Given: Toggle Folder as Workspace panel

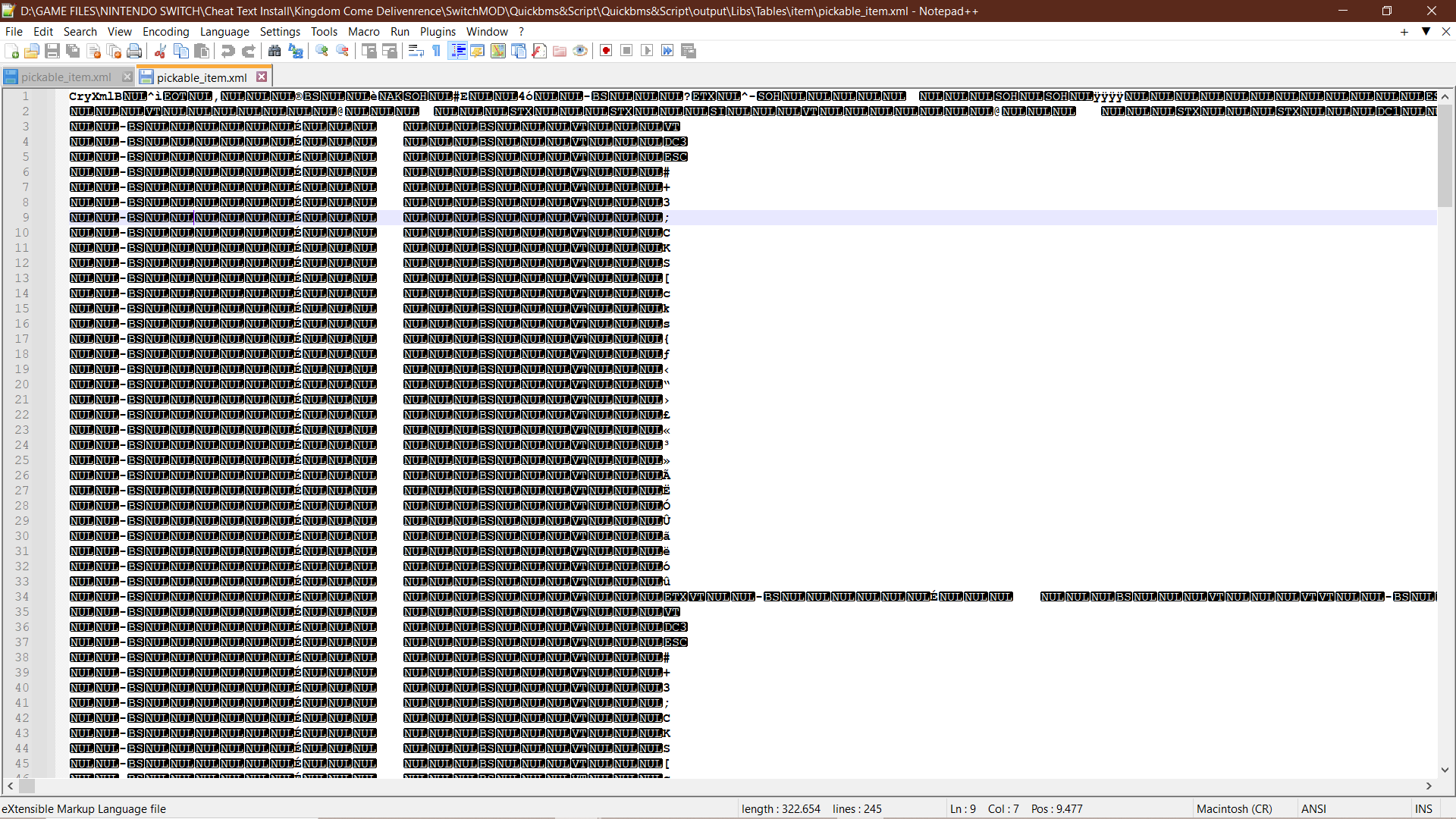Looking at the screenshot, I should click(x=560, y=51).
